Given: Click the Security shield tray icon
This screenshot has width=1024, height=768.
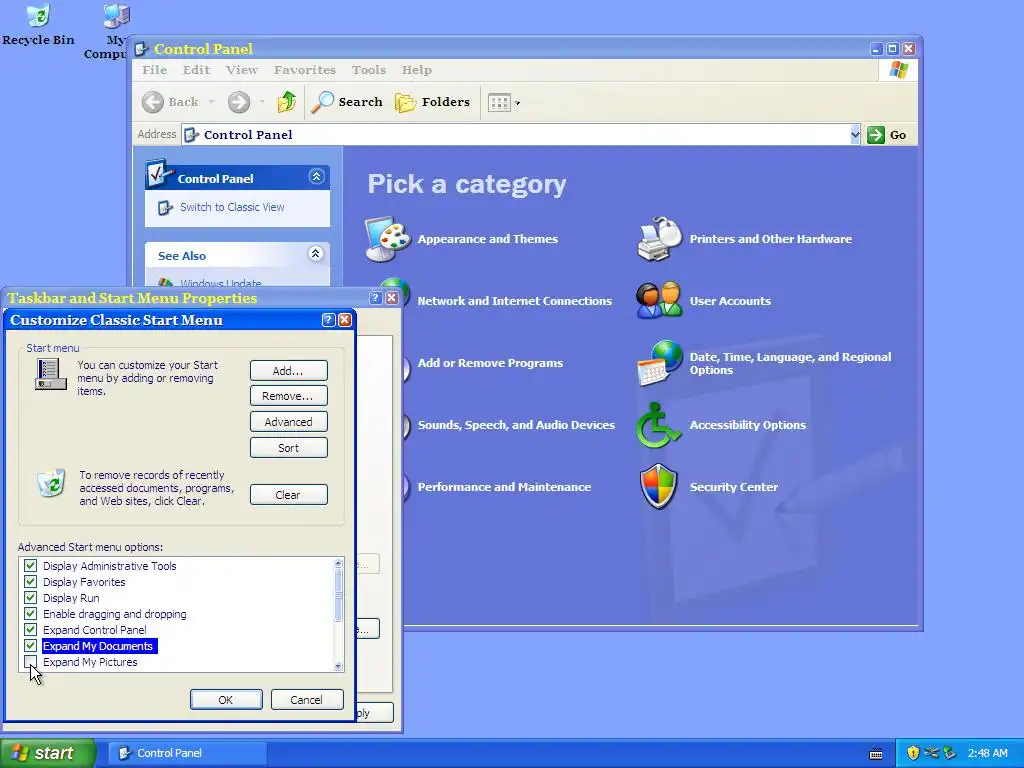Looking at the screenshot, I should click(913, 753).
